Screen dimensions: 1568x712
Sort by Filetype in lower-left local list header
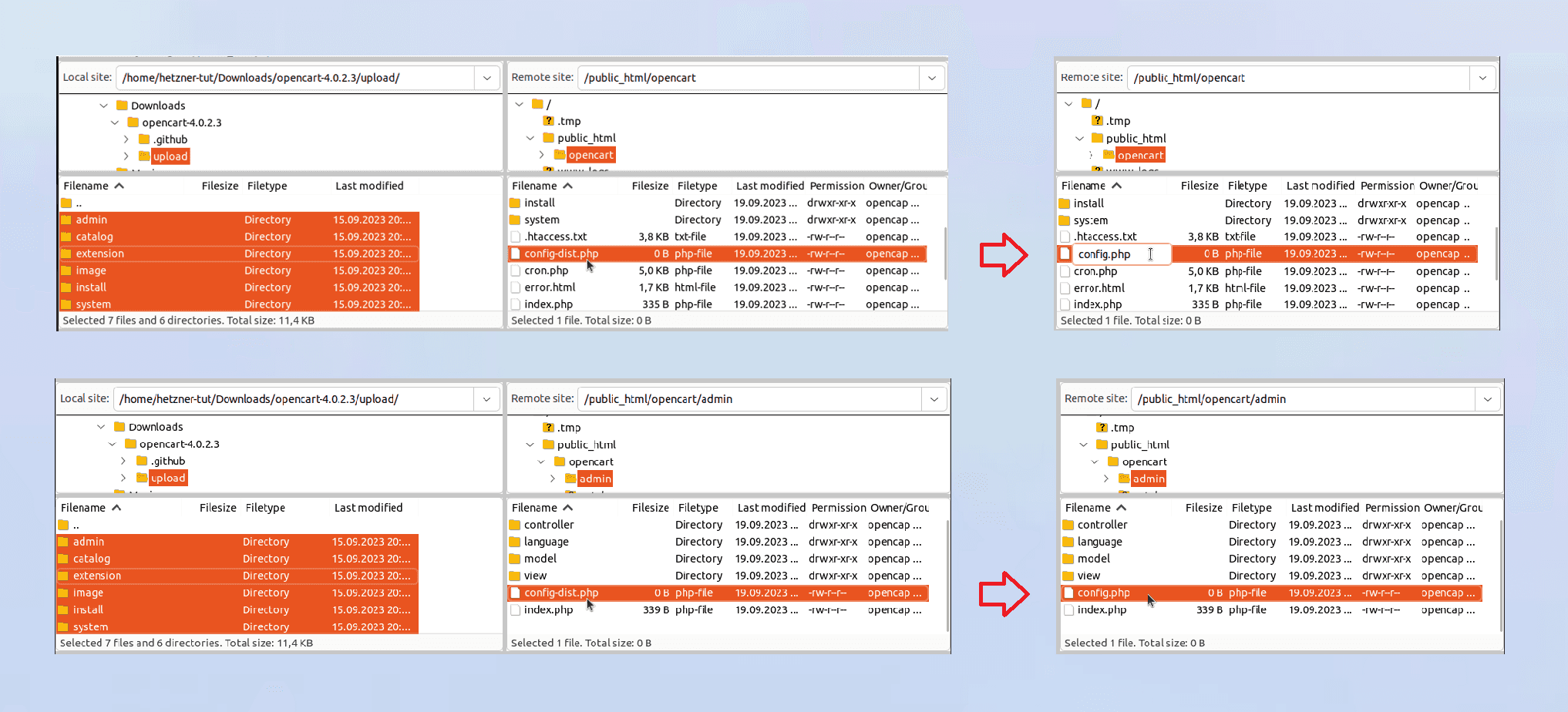tap(265, 508)
